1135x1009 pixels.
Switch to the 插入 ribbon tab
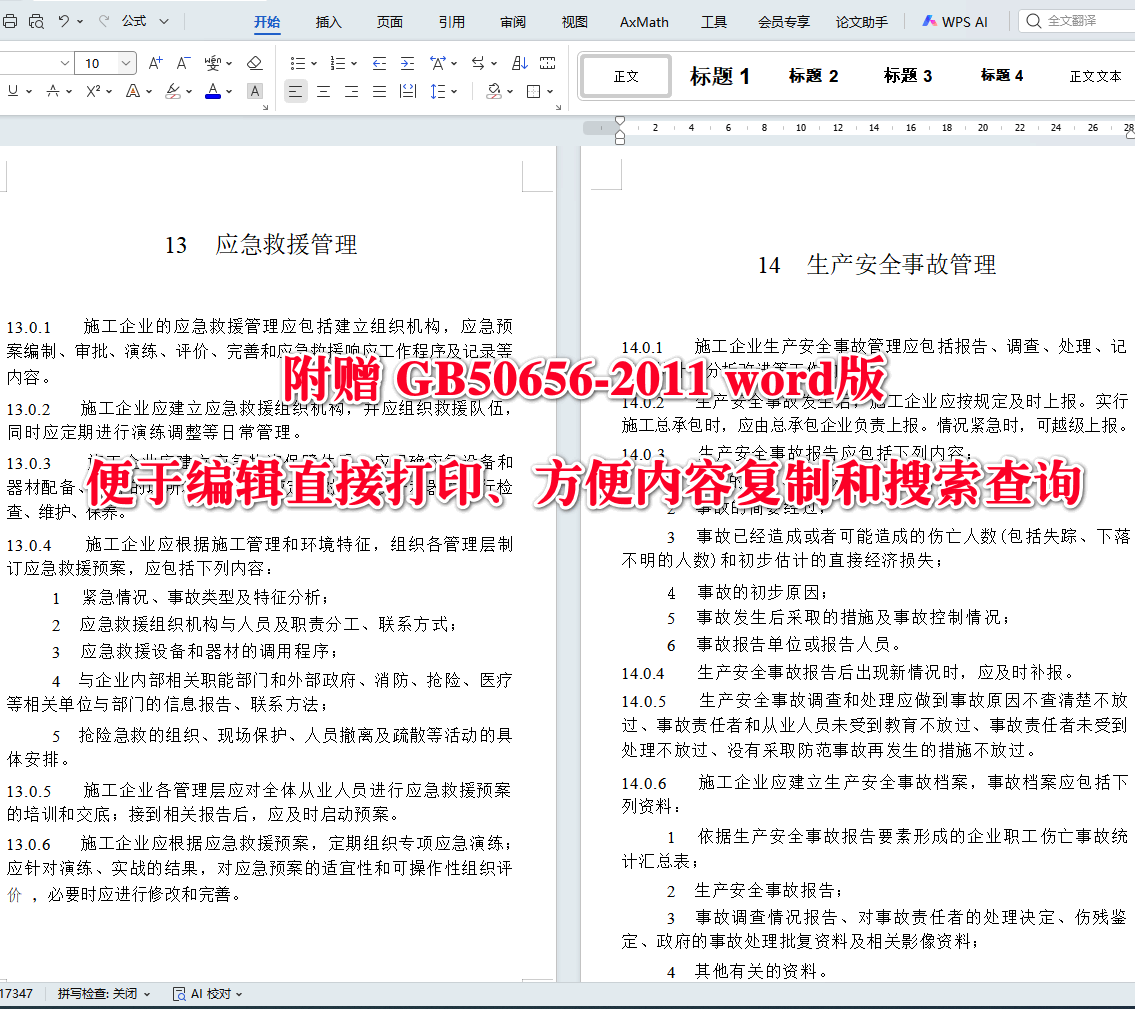[329, 22]
